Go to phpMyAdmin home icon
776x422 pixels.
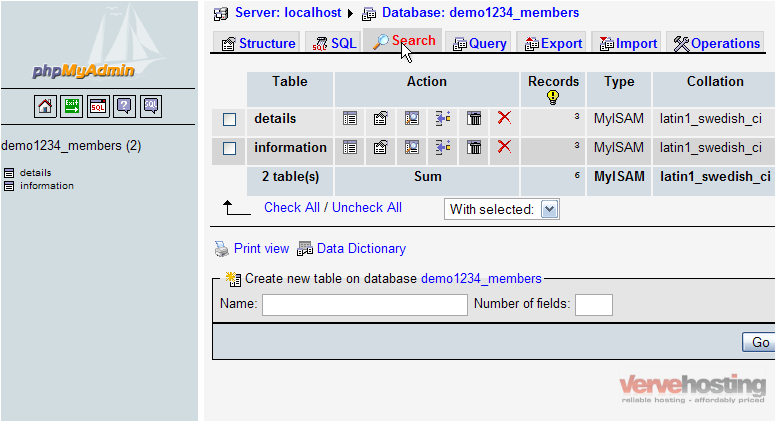click(45, 106)
